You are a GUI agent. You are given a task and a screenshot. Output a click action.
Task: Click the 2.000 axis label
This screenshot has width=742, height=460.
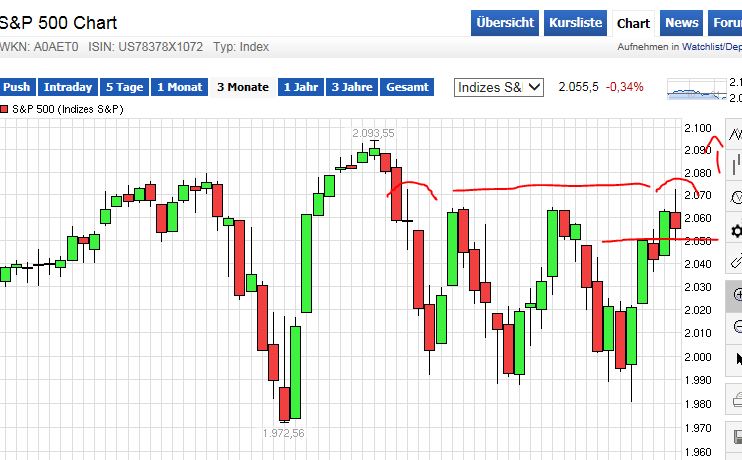coord(698,357)
